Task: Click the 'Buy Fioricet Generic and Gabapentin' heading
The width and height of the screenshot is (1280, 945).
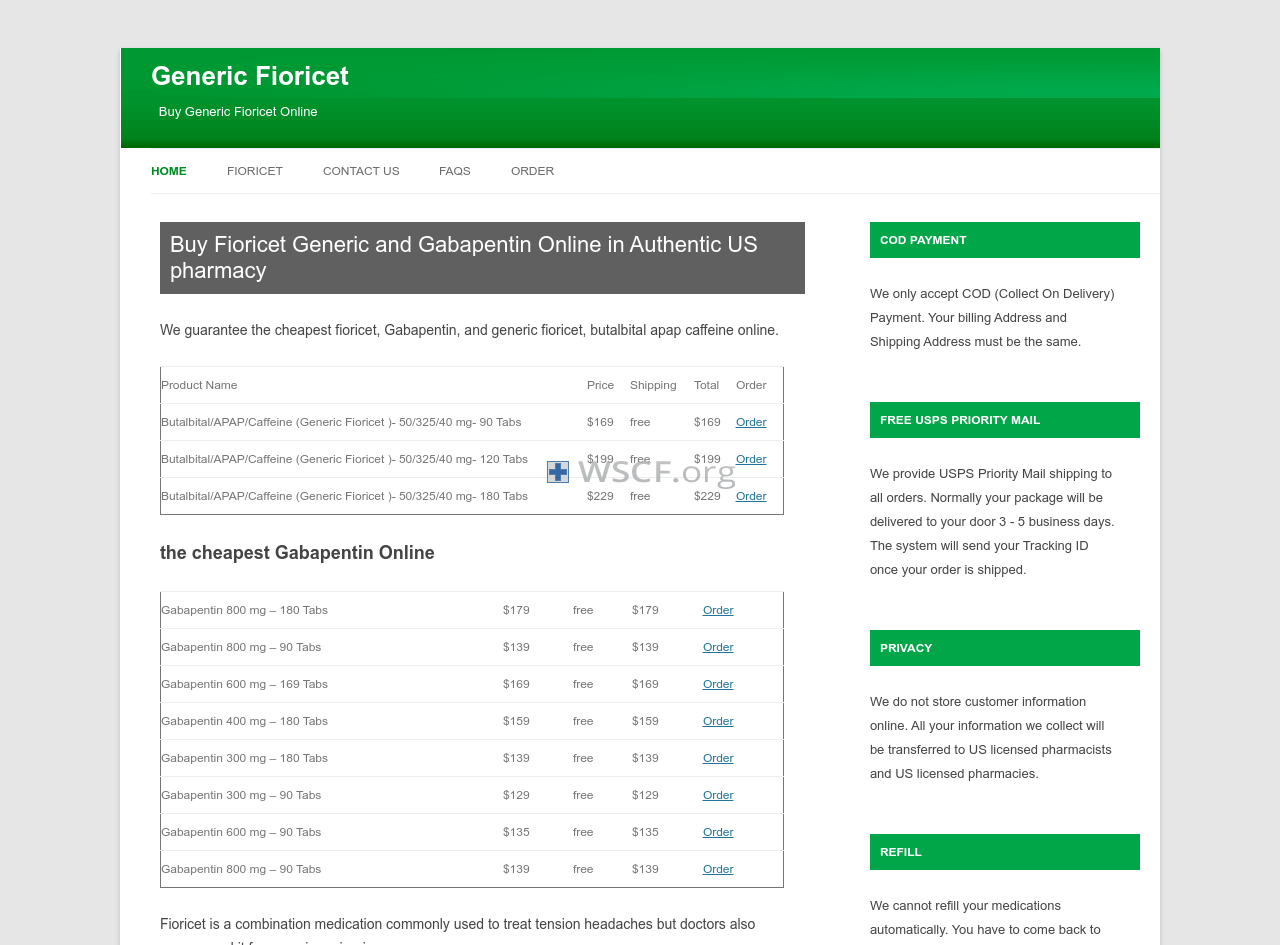Action: [482, 258]
